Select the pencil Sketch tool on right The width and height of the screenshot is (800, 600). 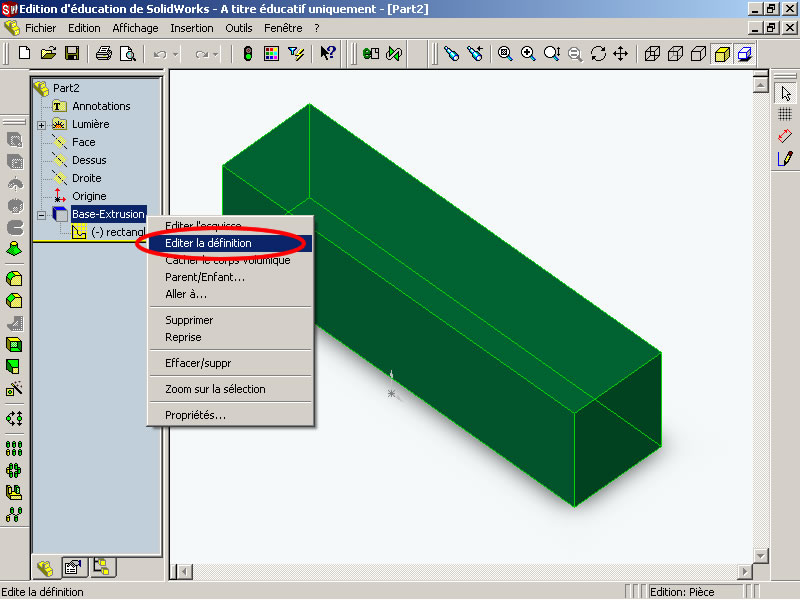(785, 158)
